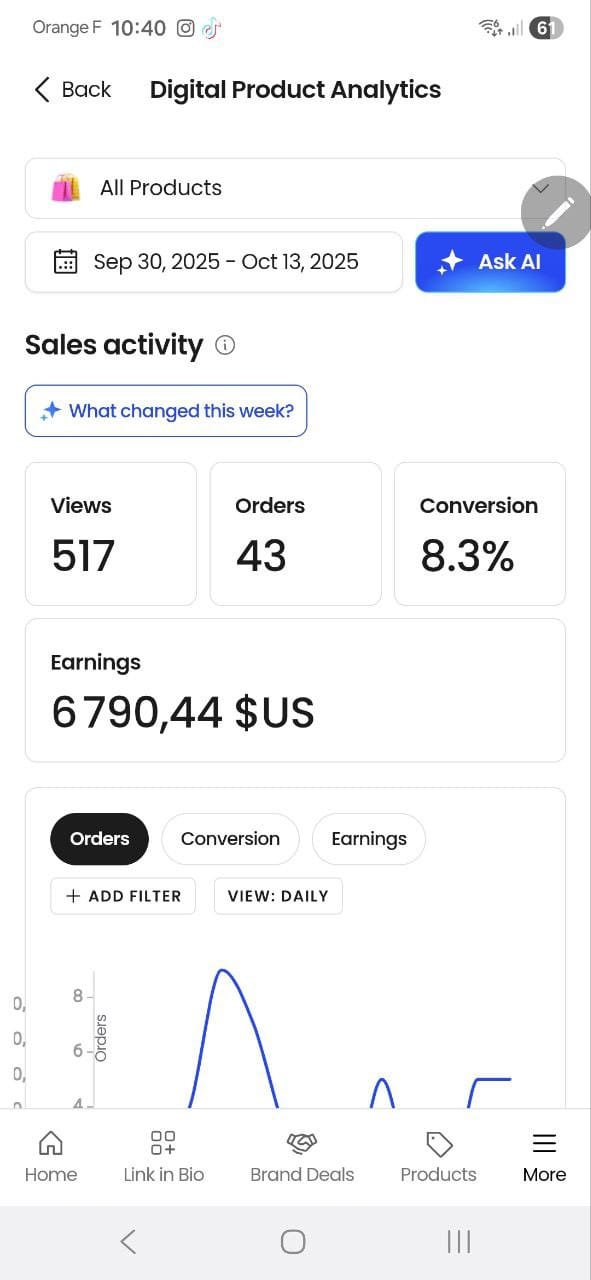This screenshot has width=591, height=1280.
Task: Click the calendar icon in date field
Action: point(65,262)
